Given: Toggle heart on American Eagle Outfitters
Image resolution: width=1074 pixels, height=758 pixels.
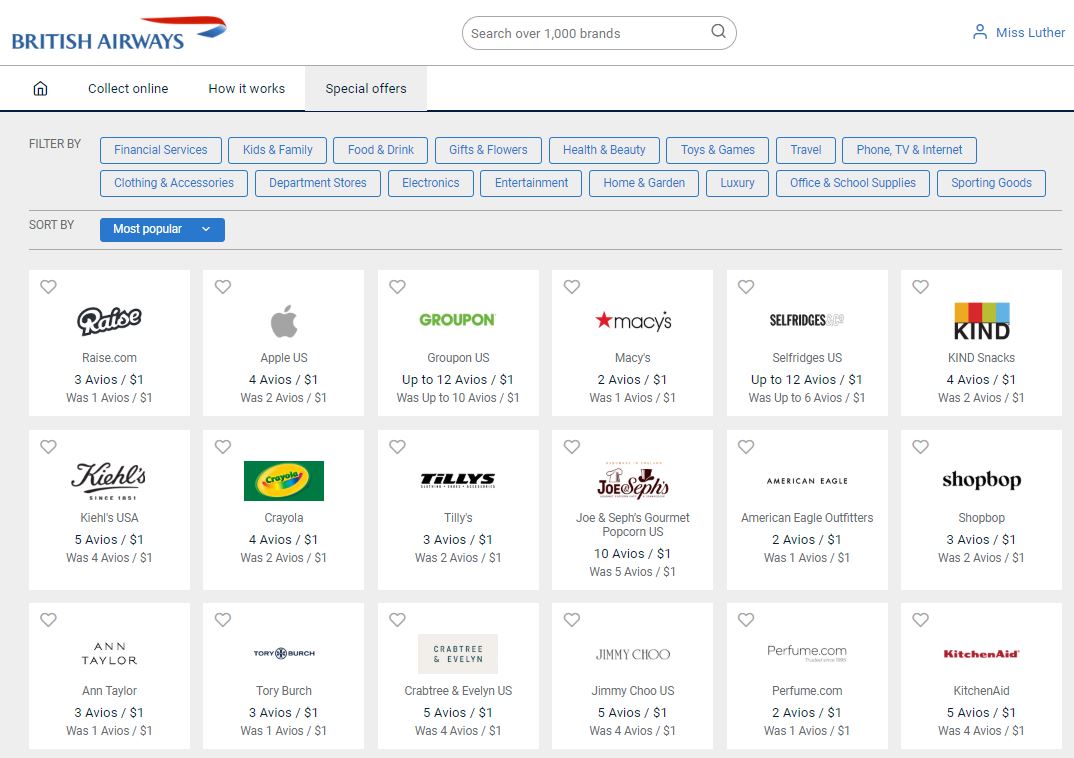Looking at the screenshot, I should click(x=746, y=446).
